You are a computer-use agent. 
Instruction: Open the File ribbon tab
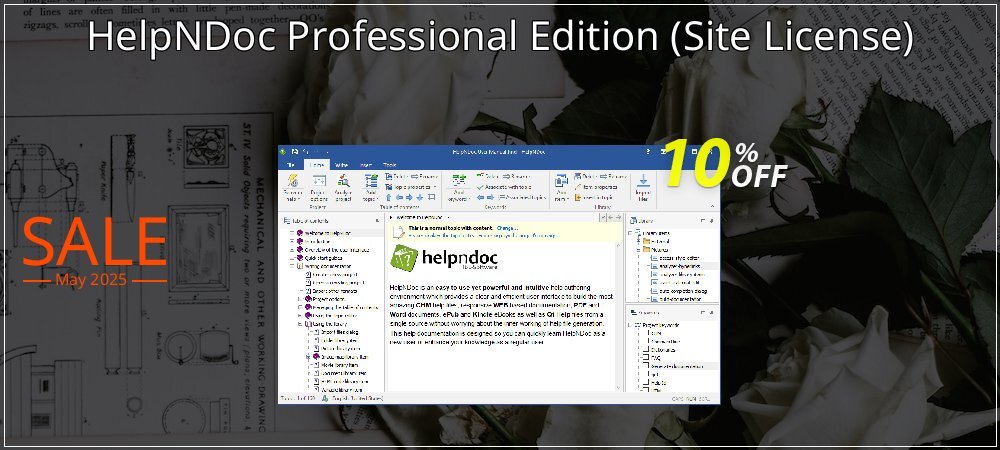291,165
